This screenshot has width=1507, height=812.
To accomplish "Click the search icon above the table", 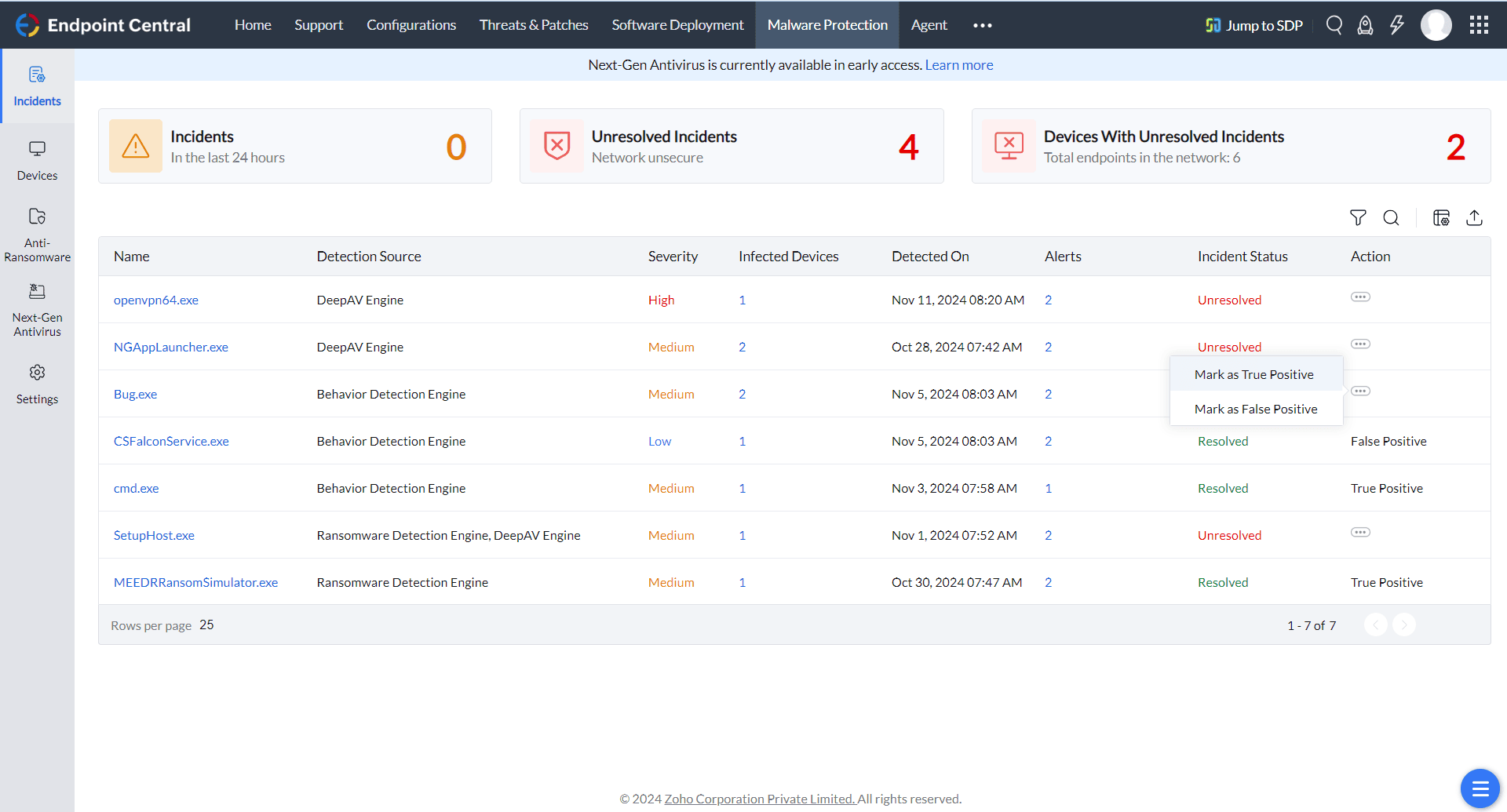I will click(1391, 217).
